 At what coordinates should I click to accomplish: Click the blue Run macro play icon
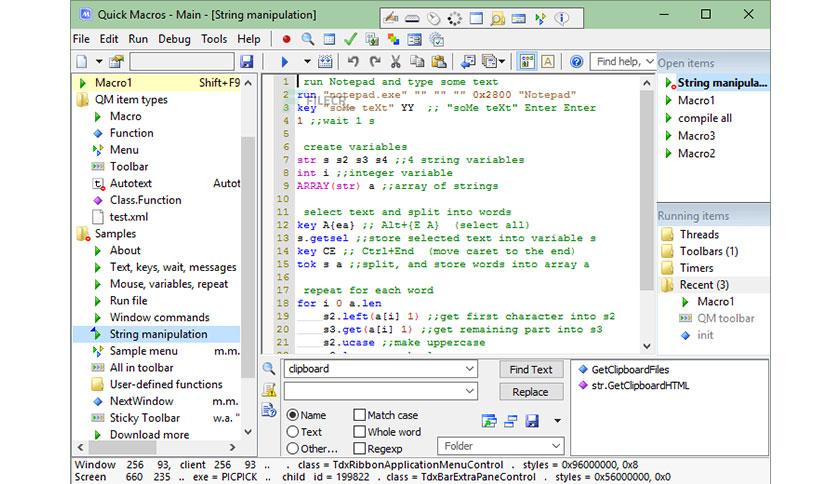point(285,62)
